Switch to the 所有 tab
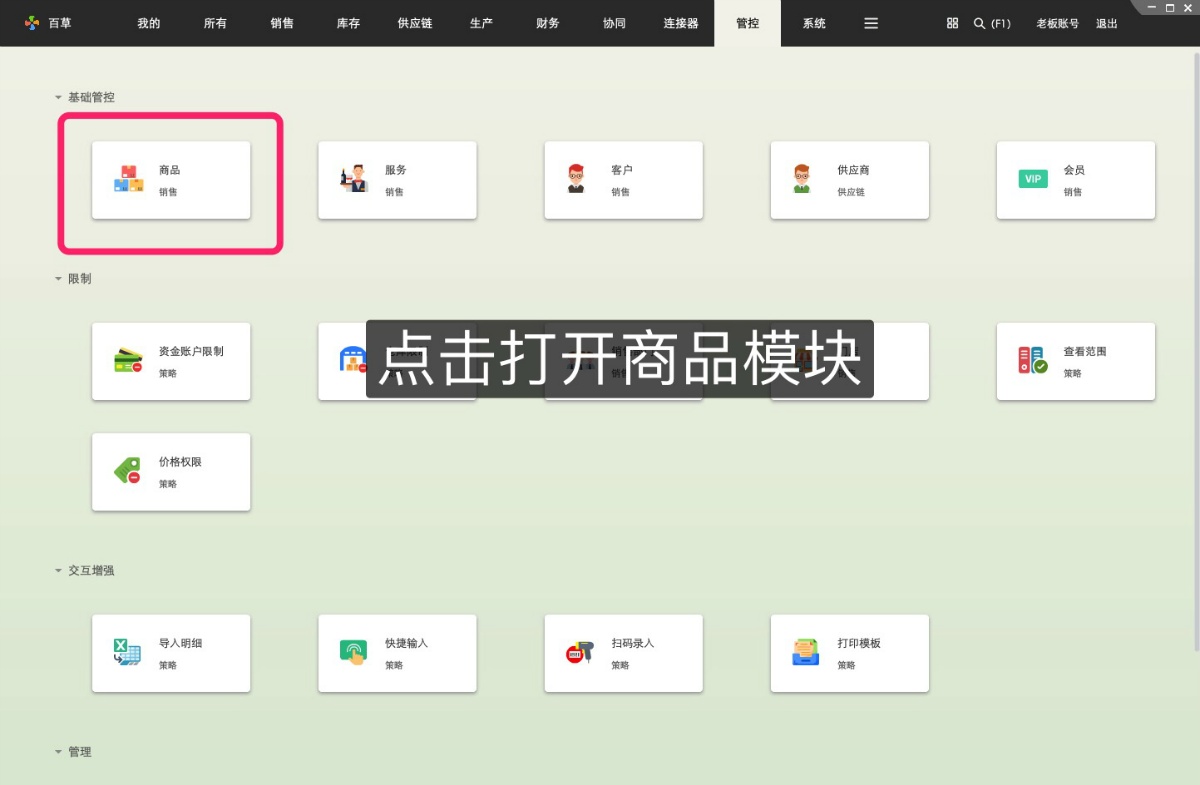Screen dimensions: 1200x785 pos(215,23)
